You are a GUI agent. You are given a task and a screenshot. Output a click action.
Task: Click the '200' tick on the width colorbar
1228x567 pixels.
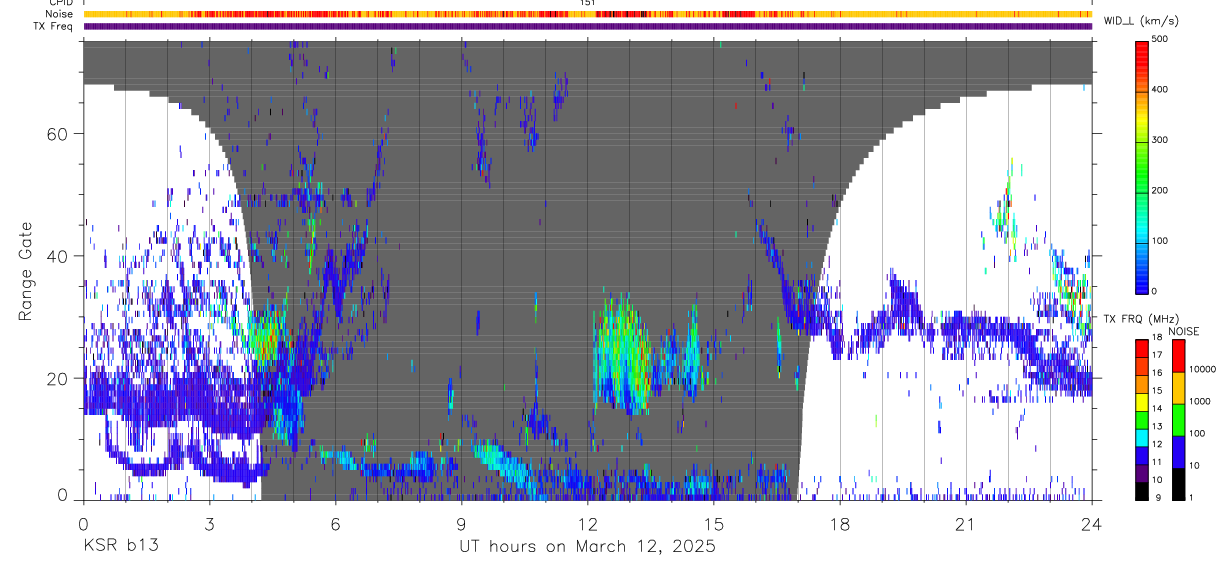coord(1162,190)
